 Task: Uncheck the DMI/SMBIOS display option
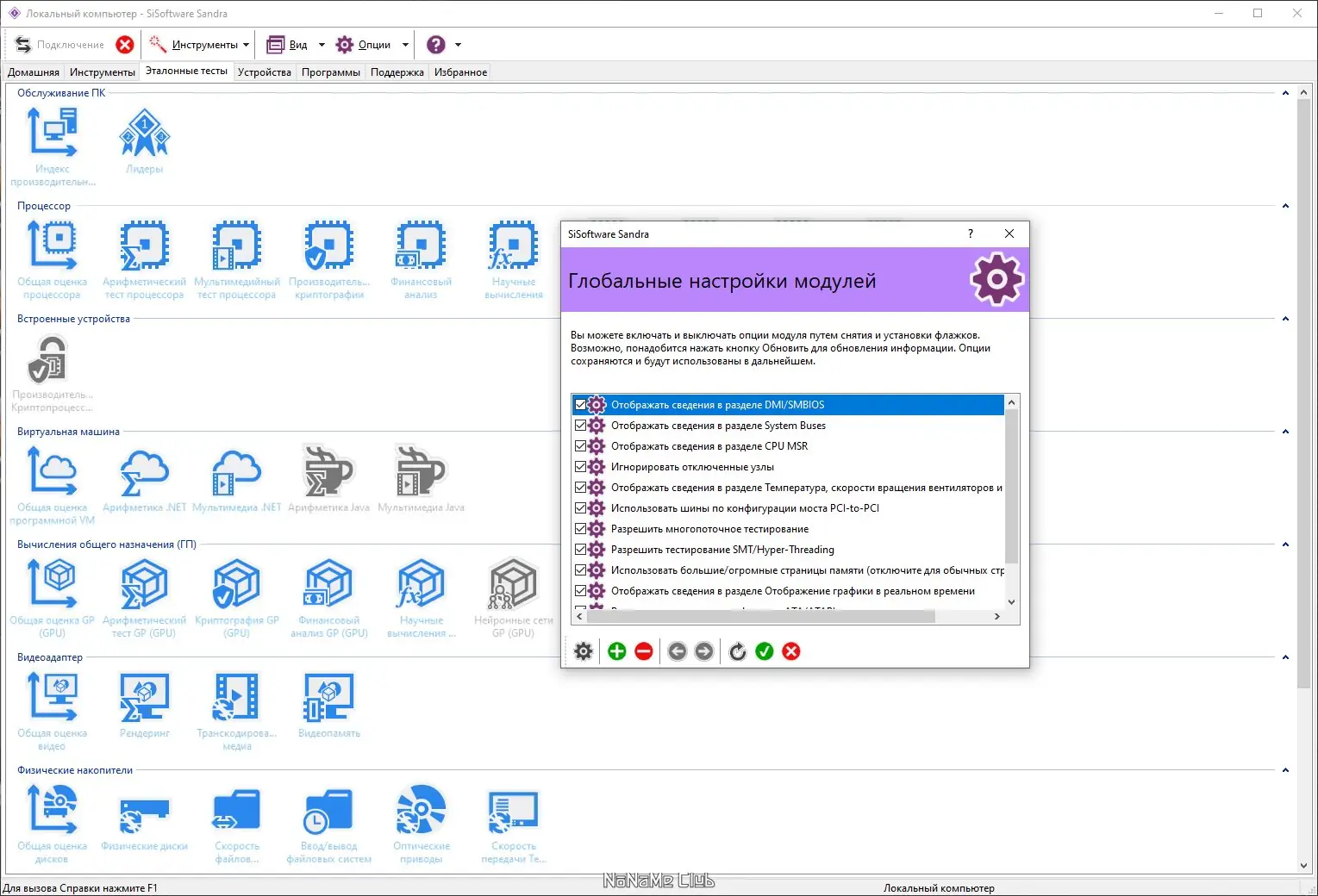(580, 405)
